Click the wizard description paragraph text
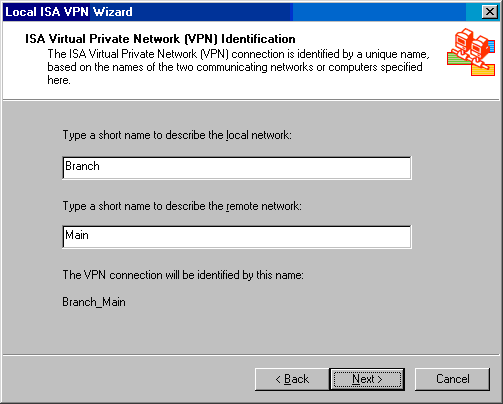The image size is (503, 404). click(x=238, y=67)
